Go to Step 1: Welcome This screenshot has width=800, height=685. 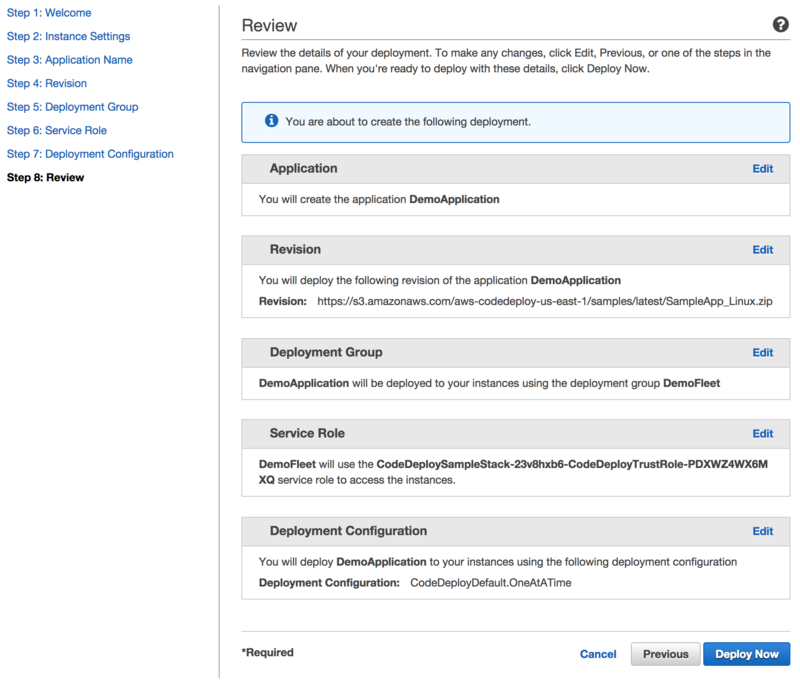[x=49, y=13]
